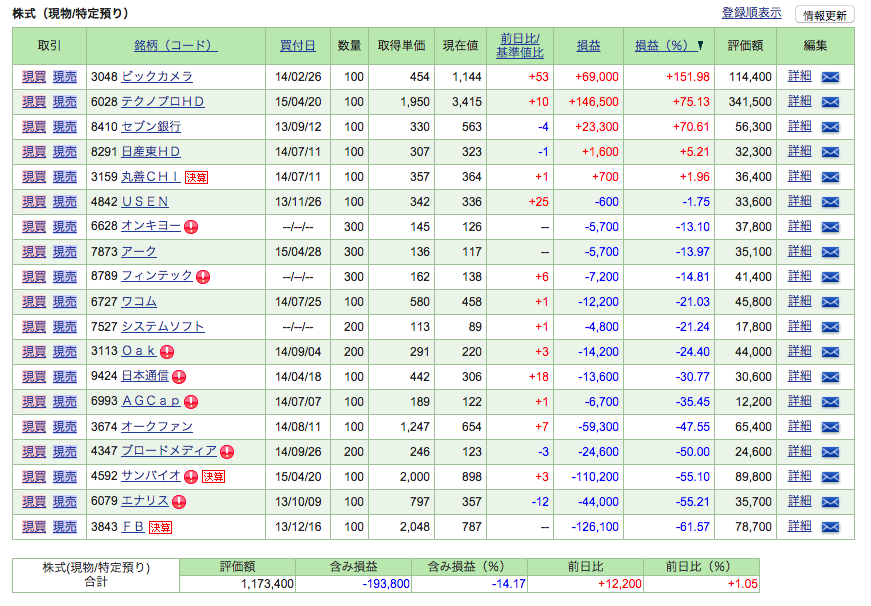Viewport: 871px width, 606px height.
Task: Click 現売 in the ワコム row
Action: click(x=64, y=302)
